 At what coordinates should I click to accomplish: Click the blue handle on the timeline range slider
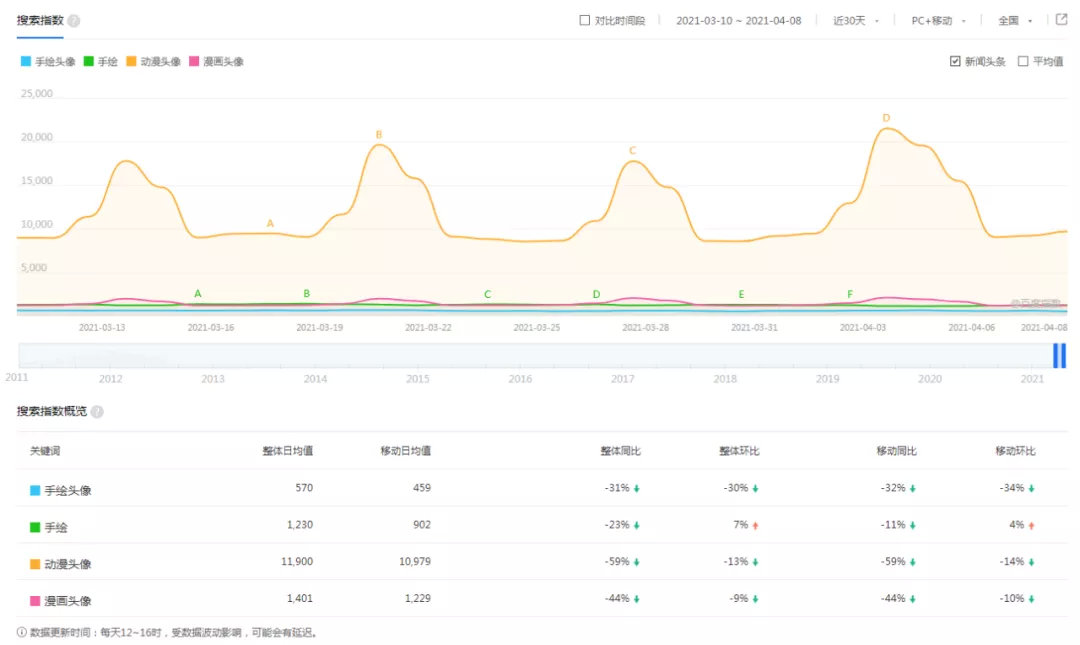pos(1059,356)
